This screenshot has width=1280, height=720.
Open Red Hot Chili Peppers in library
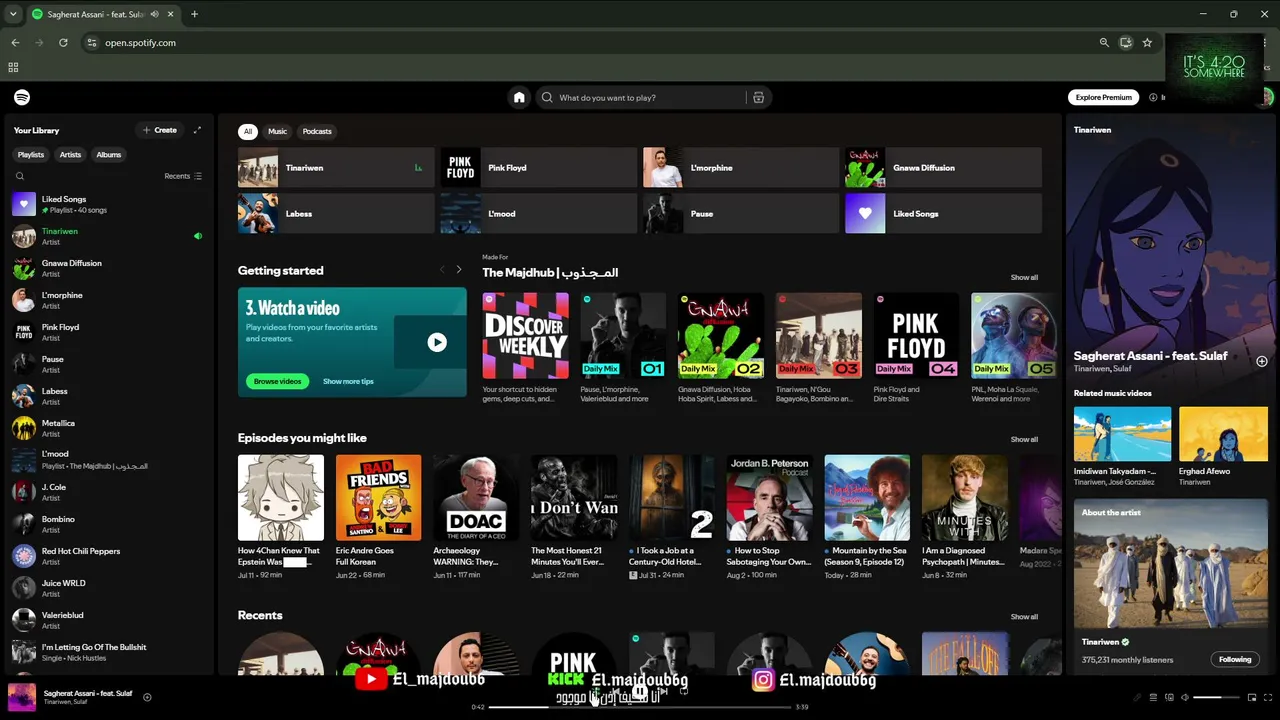tap(108, 556)
